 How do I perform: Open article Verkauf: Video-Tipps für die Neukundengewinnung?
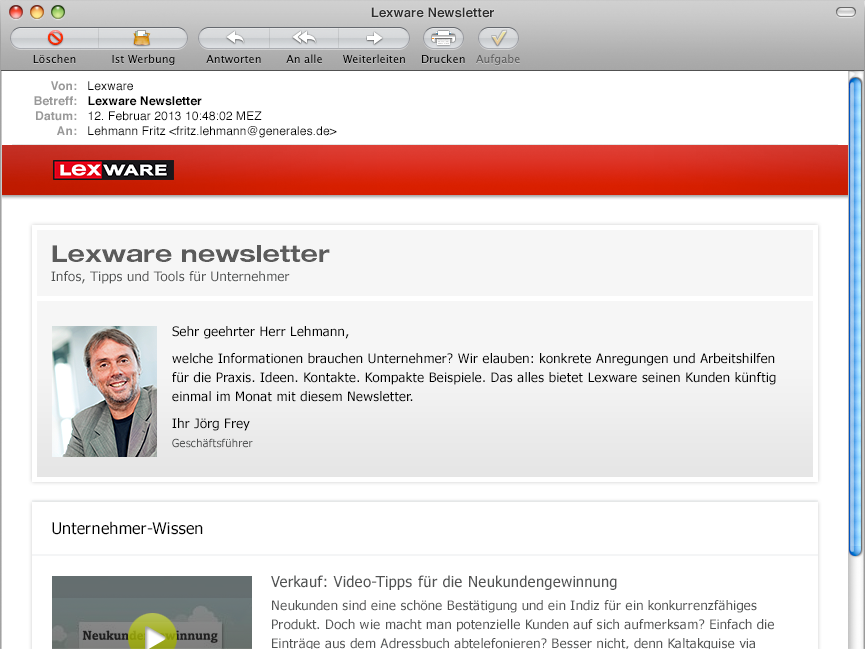pyautogui.click(x=444, y=582)
